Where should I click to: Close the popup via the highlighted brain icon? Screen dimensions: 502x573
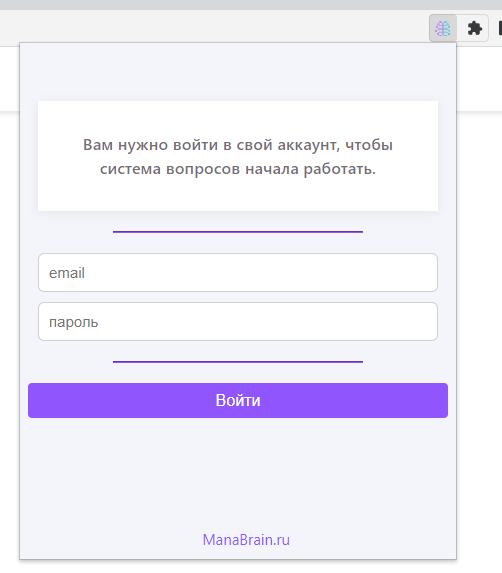tap(443, 28)
